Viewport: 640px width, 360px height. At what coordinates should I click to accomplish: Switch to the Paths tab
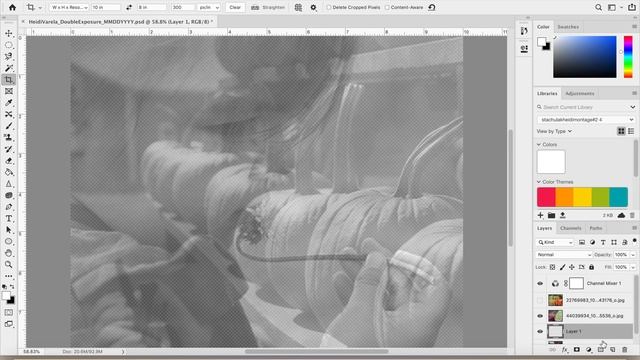pyautogui.click(x=596, y=228)
